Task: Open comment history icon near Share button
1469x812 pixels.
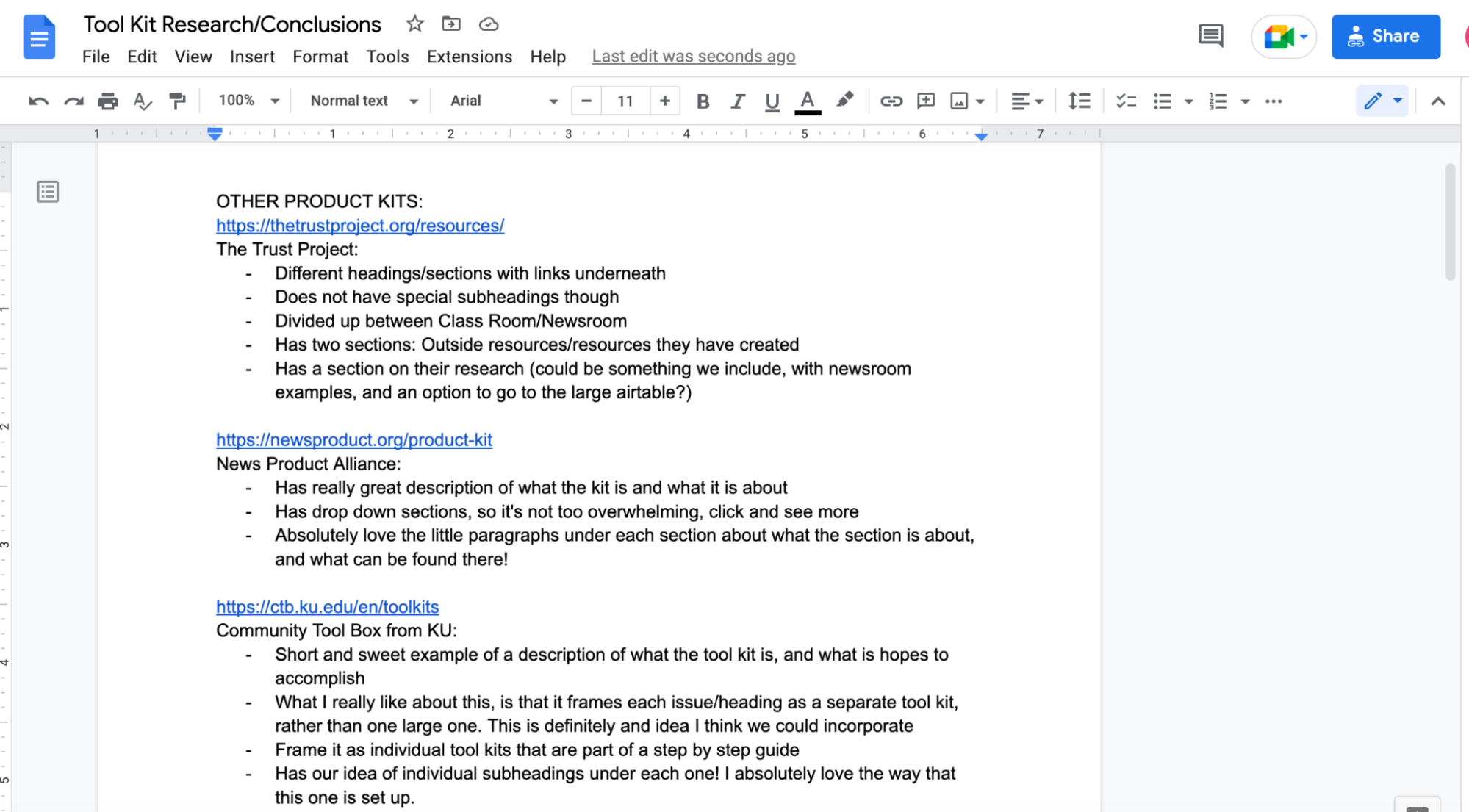Action: [1211, 36]
